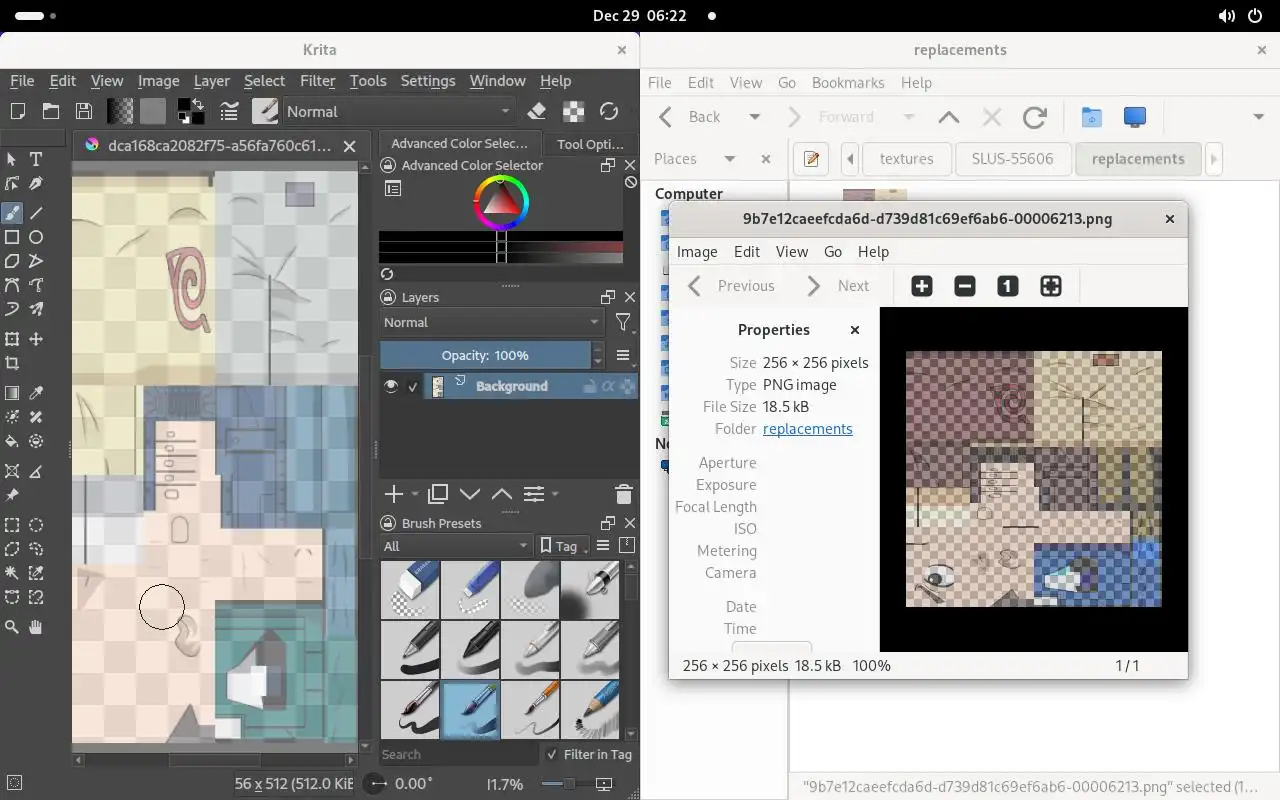Screen dimensions: 1280x800
Task: Open the Back history dropdown arrow
Action: pos(755,117)
